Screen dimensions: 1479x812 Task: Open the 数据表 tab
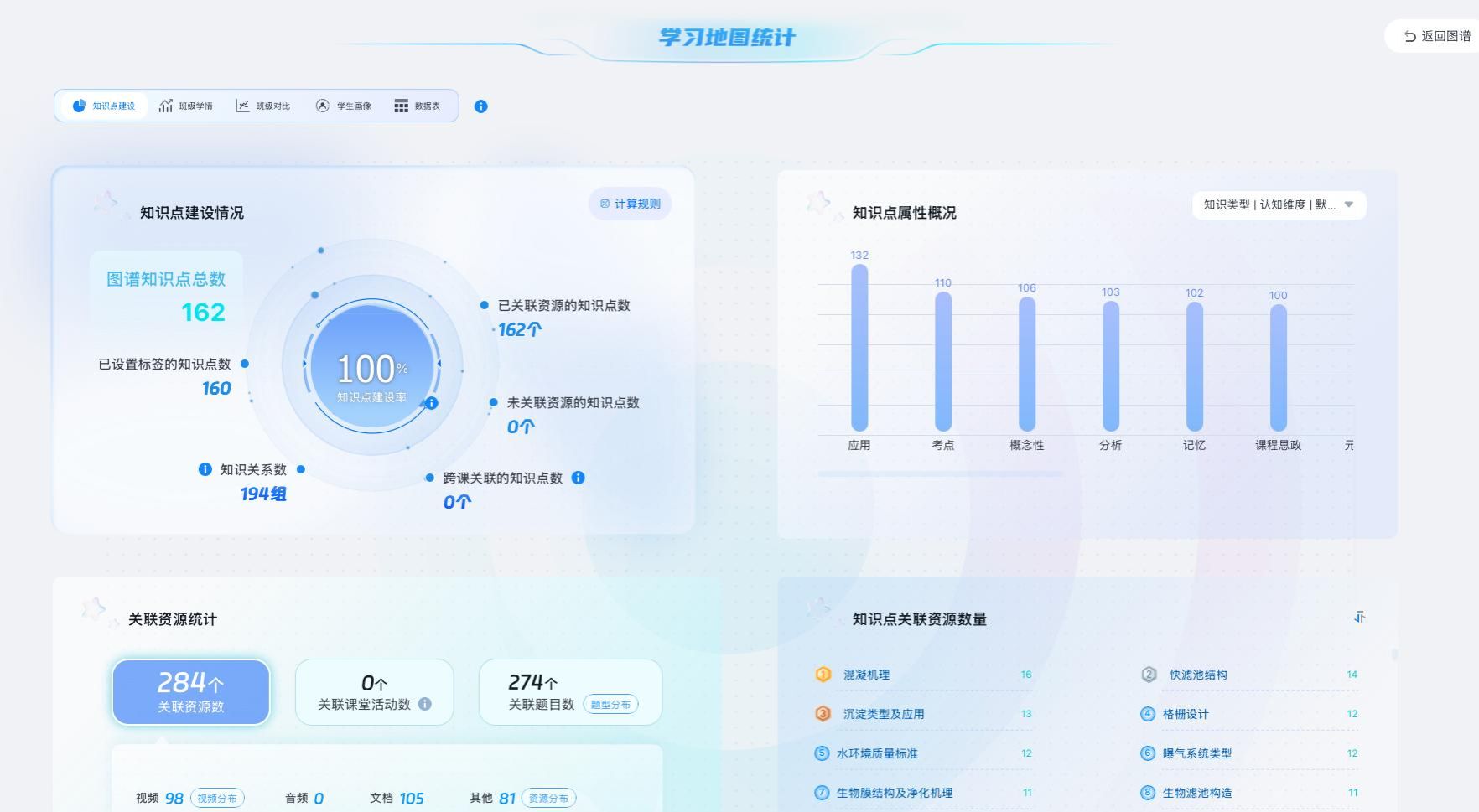click(x=417, y=106)
